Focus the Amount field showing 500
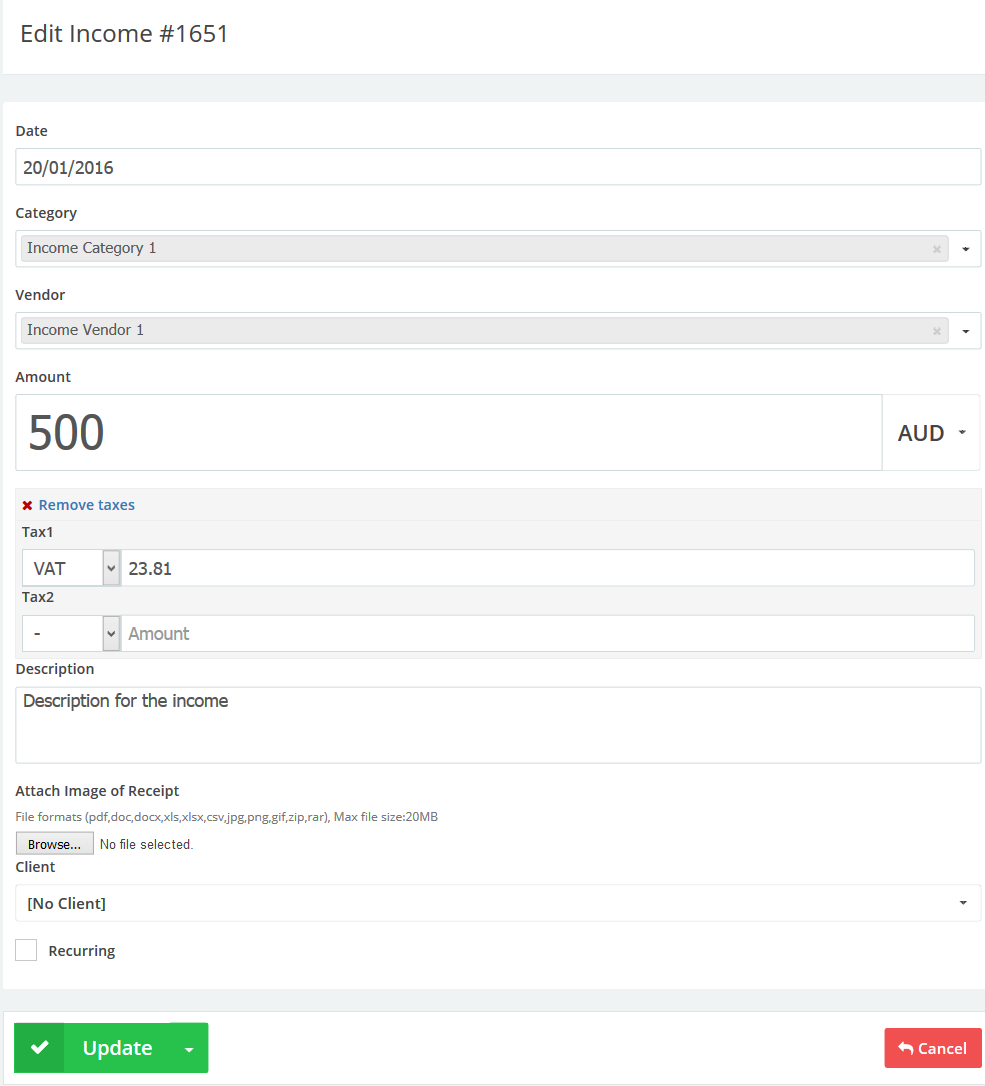 (448, 433)
